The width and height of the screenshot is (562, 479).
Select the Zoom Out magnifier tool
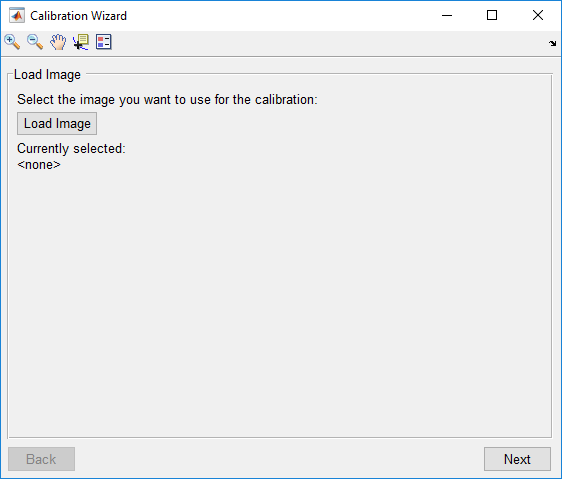click(x=35, y=42)
